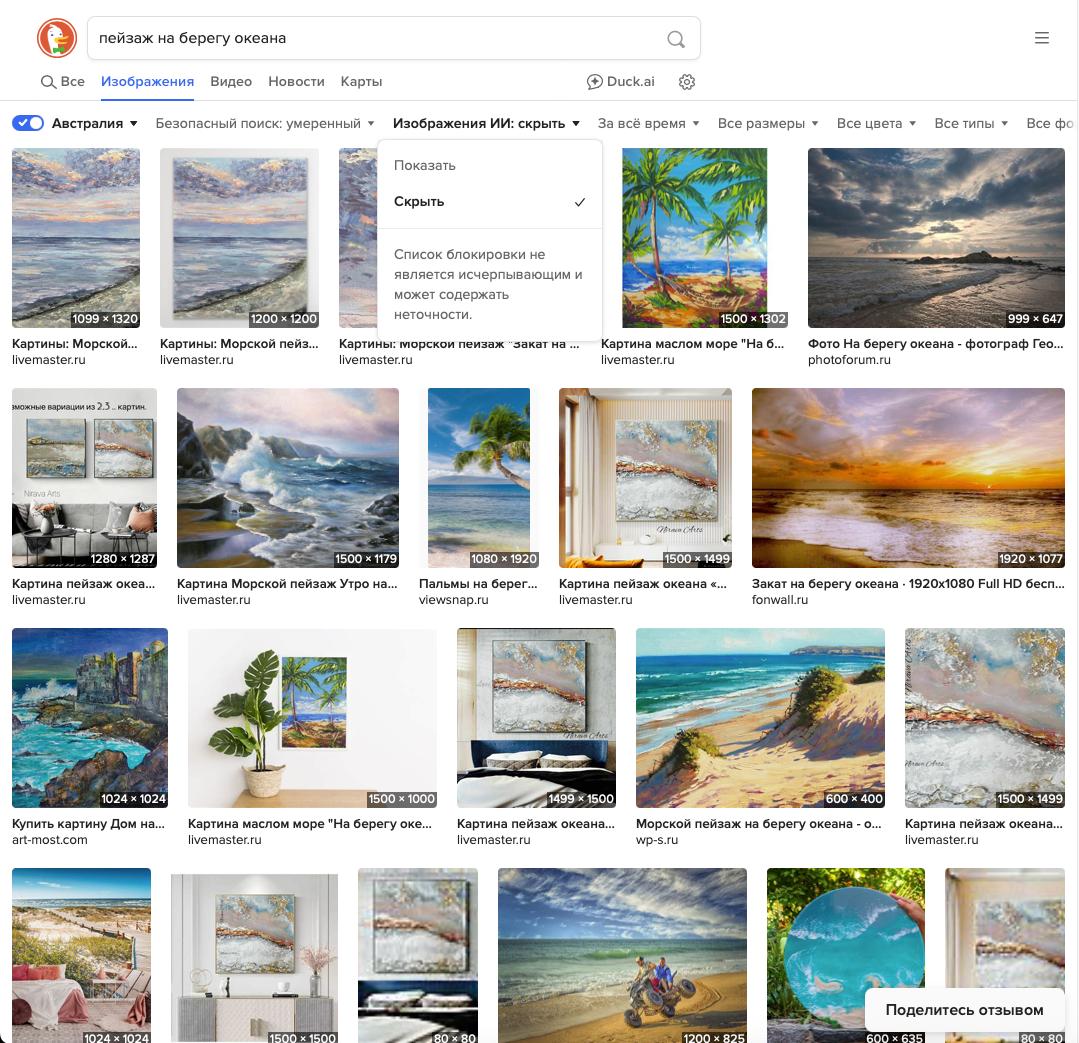1079x1043 pixels.
Task: Select Скрыть option with checkmark
Action: (489, 202)
